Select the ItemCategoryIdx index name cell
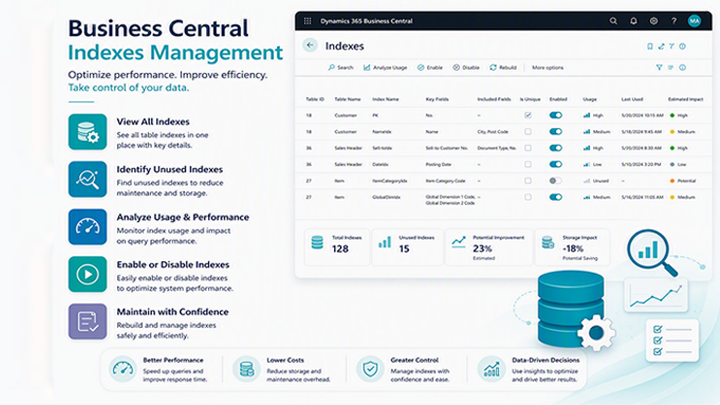Image resolution: width=720 pixels, height=405 pixels. pyautogui.click(x=389, y=181)
